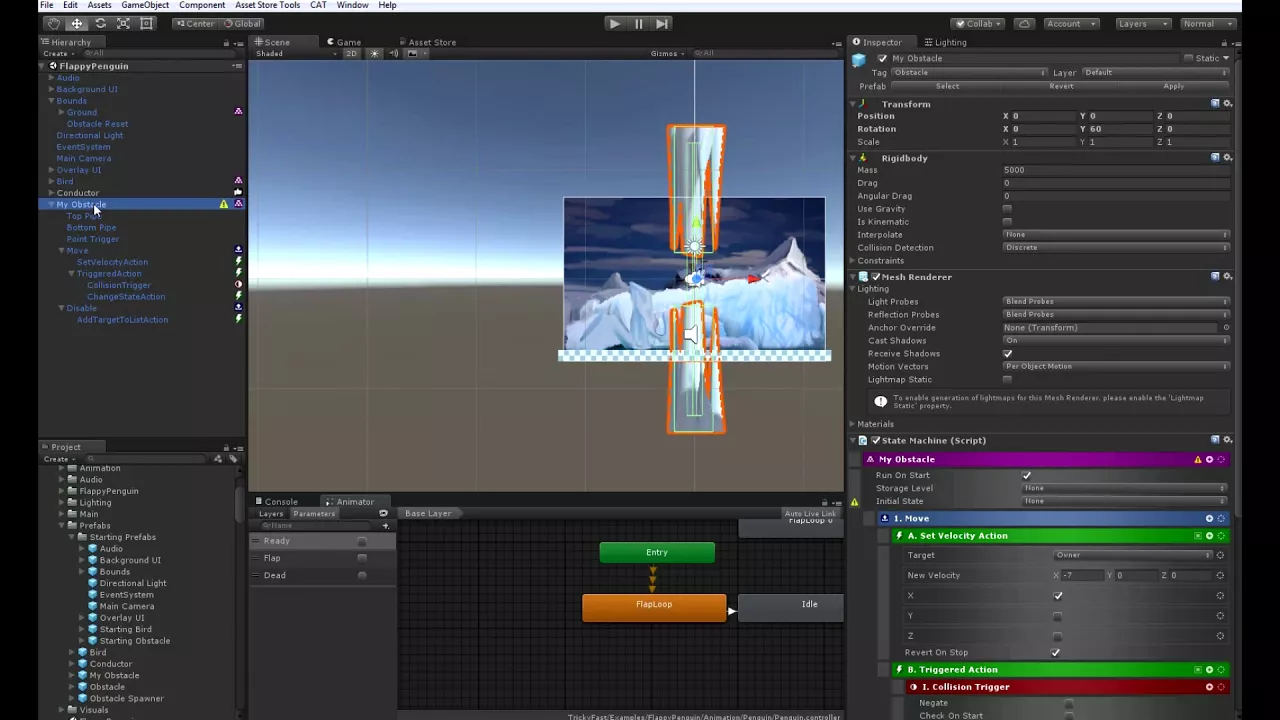Open State Machine script gear settings
The height and width of the screenshot is (720, 1280).
click(1228, 440)
